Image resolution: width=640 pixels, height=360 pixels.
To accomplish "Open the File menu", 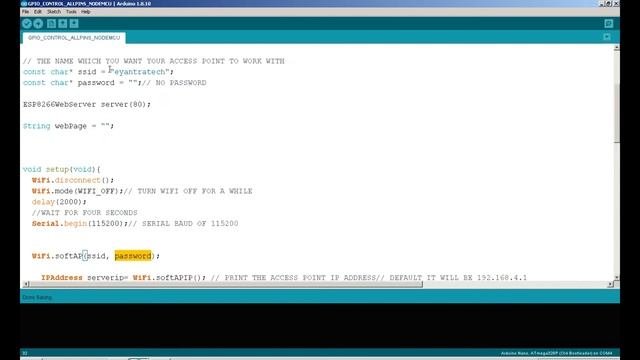I will coord(25,12).
